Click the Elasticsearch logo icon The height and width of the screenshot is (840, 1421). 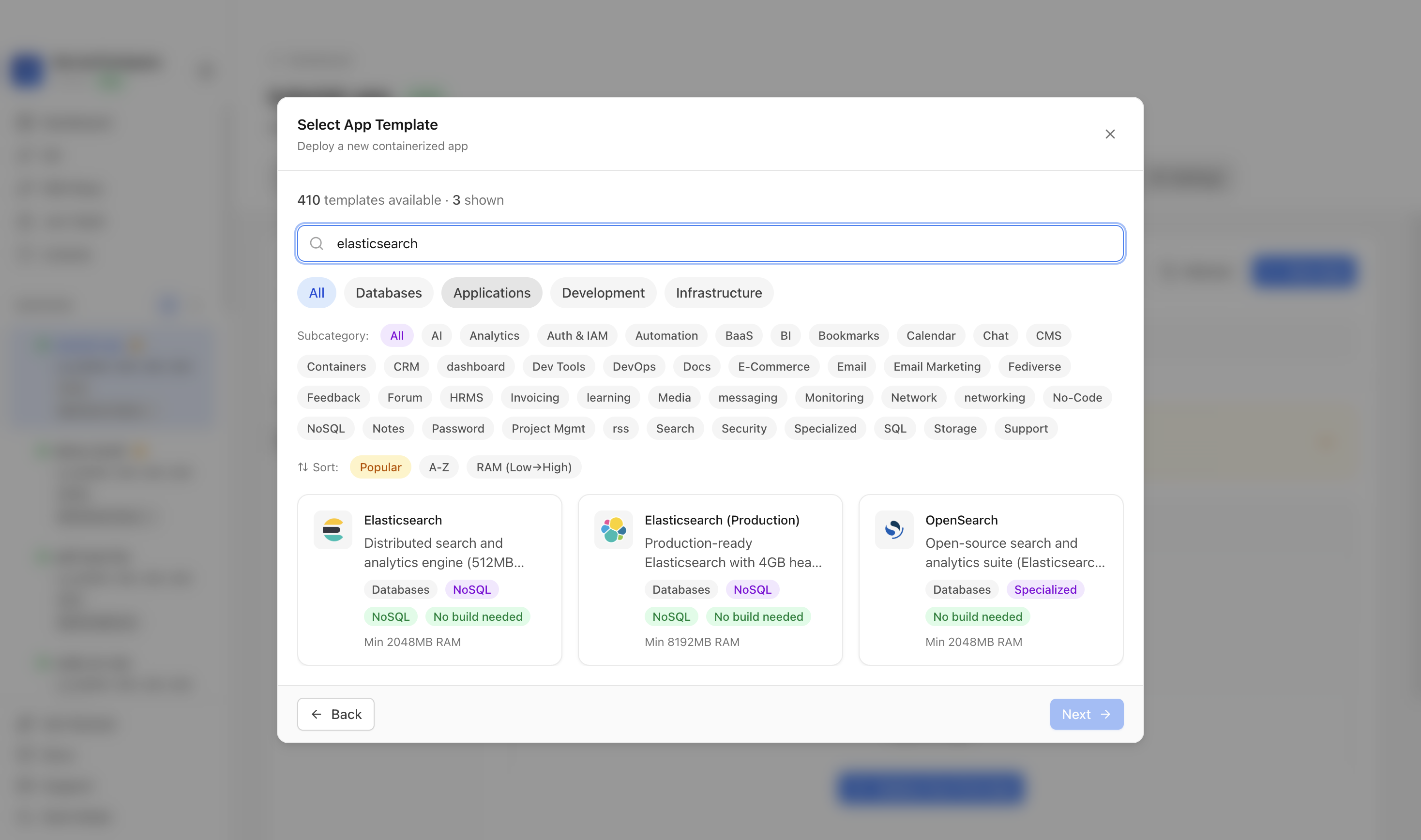(x=333, y=530)
